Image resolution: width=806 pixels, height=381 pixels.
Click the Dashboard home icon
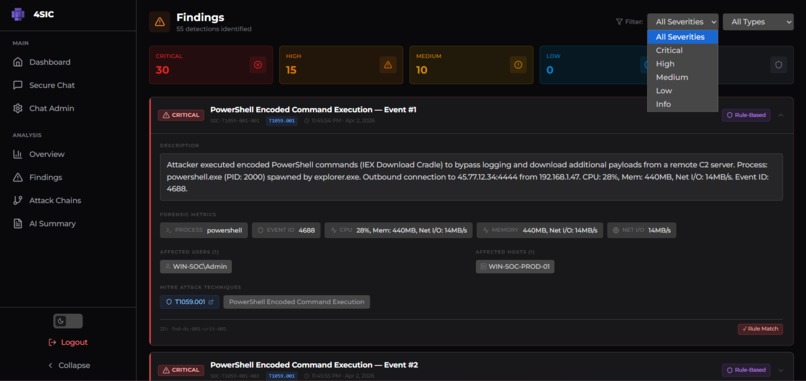pos(18,62)
